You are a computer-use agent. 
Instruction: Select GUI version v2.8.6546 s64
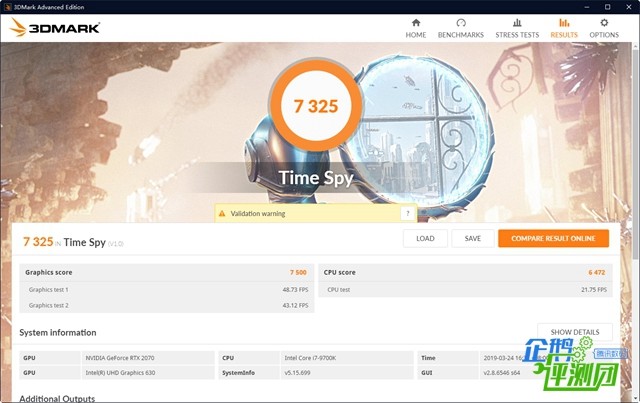coord(502,373)
